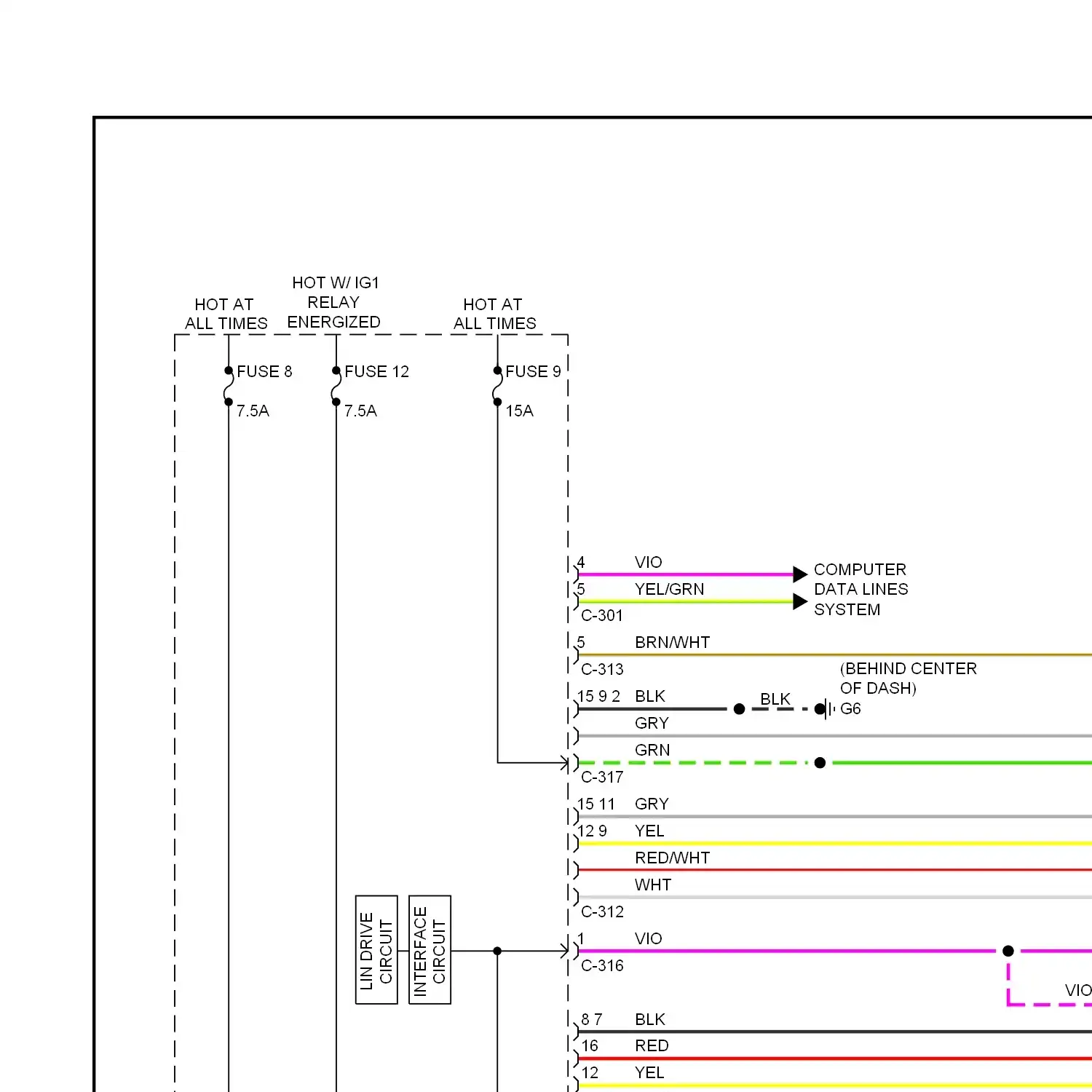
Task: Click the GRY label beside pins 15 11
Action: [x=652, y=804]
